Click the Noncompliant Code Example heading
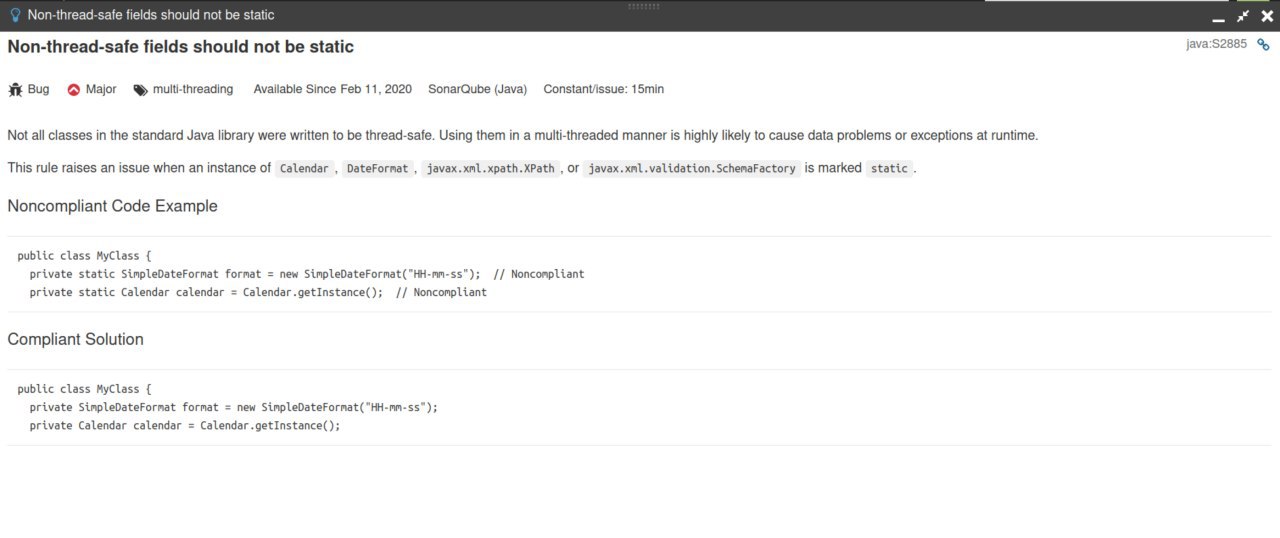1280x538 pixels. click(x=112, y=206)
